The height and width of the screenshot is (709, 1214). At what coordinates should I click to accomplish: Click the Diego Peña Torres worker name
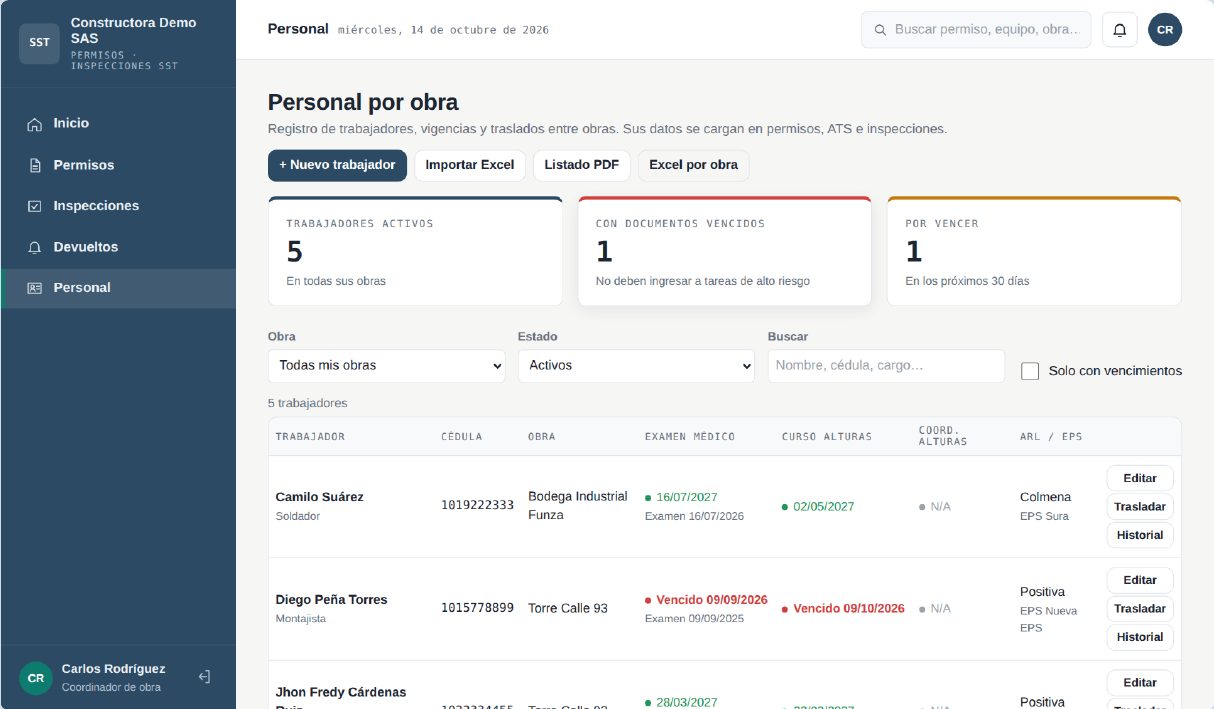pyautogui.click(x=332, y=600)
